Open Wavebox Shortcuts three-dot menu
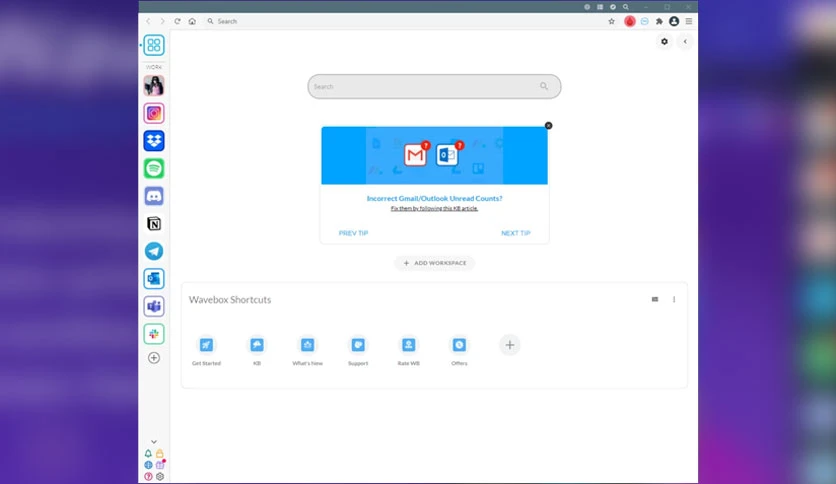The image size is (836, 484). [x=674, y=300]
